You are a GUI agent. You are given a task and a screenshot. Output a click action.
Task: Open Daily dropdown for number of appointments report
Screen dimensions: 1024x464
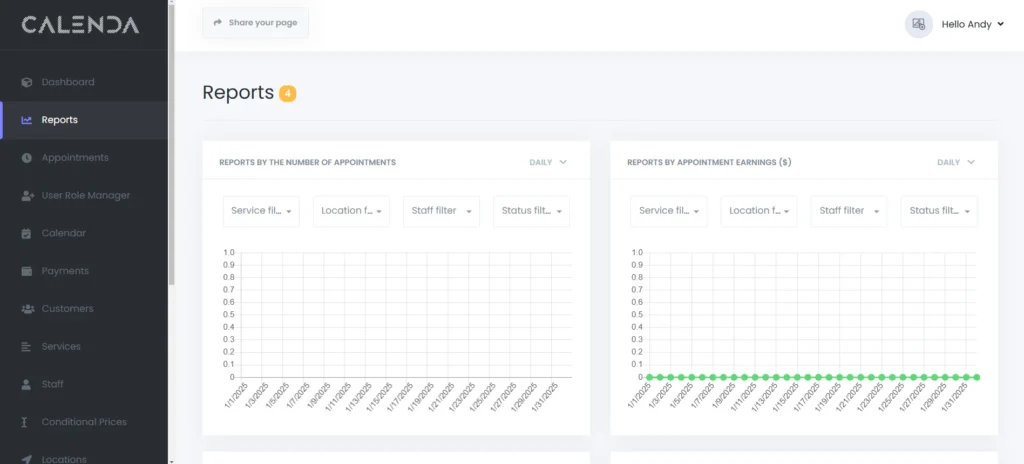pyautogui.click(x=549, y=162)
